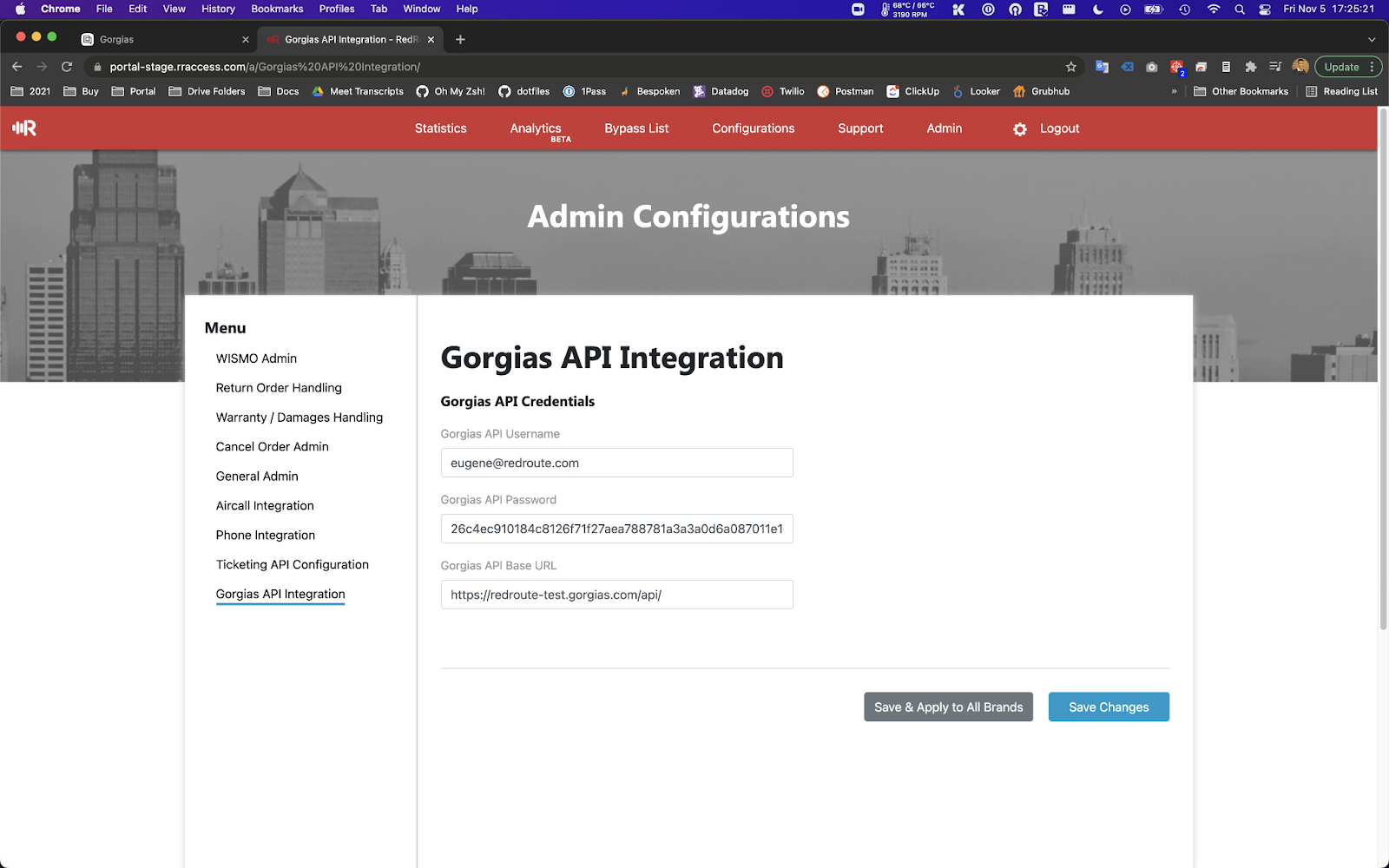Open macOS Spotlight search icon
This screenshot has height=868, width=1389.
tap(1240, 10)
